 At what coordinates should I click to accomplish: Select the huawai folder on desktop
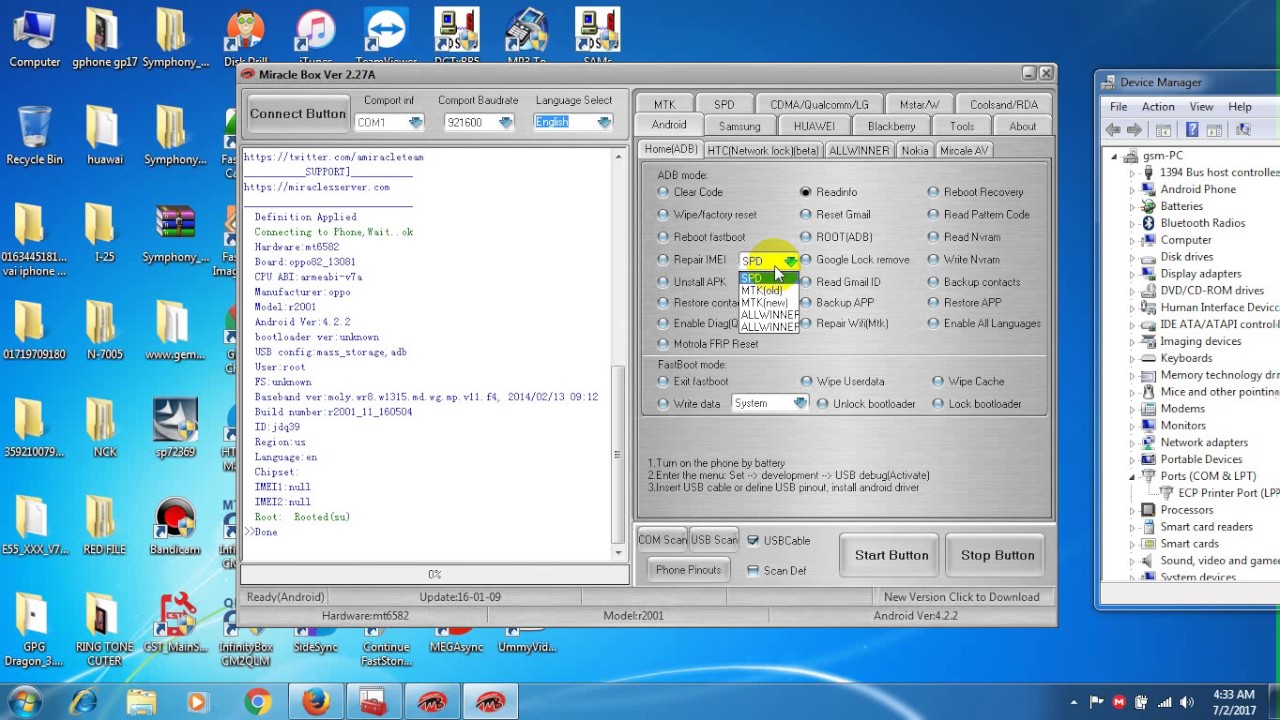click(x=105, y=135)
